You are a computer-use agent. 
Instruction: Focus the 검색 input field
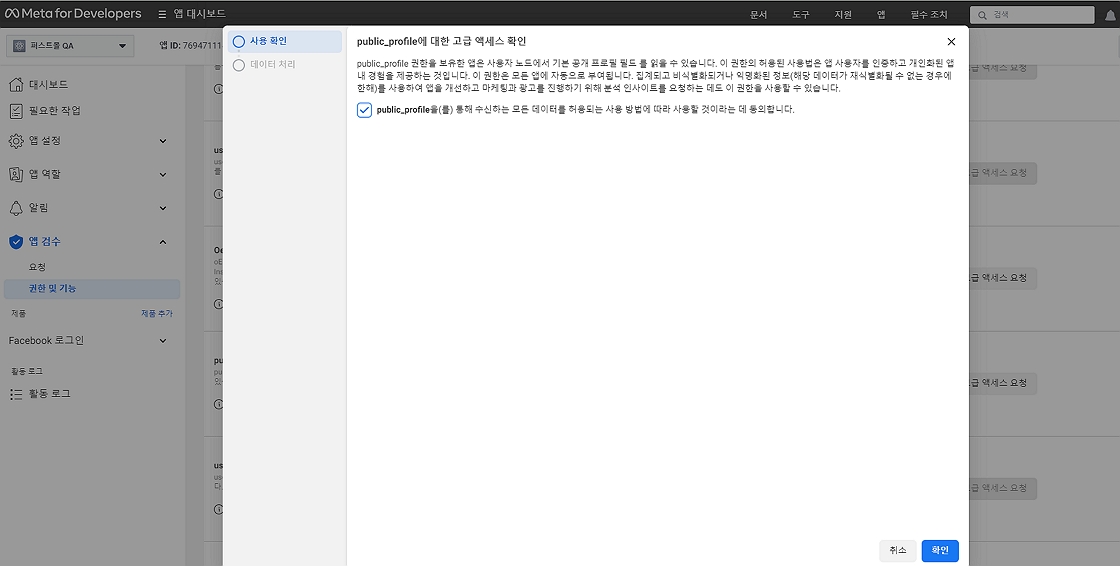1032,15
